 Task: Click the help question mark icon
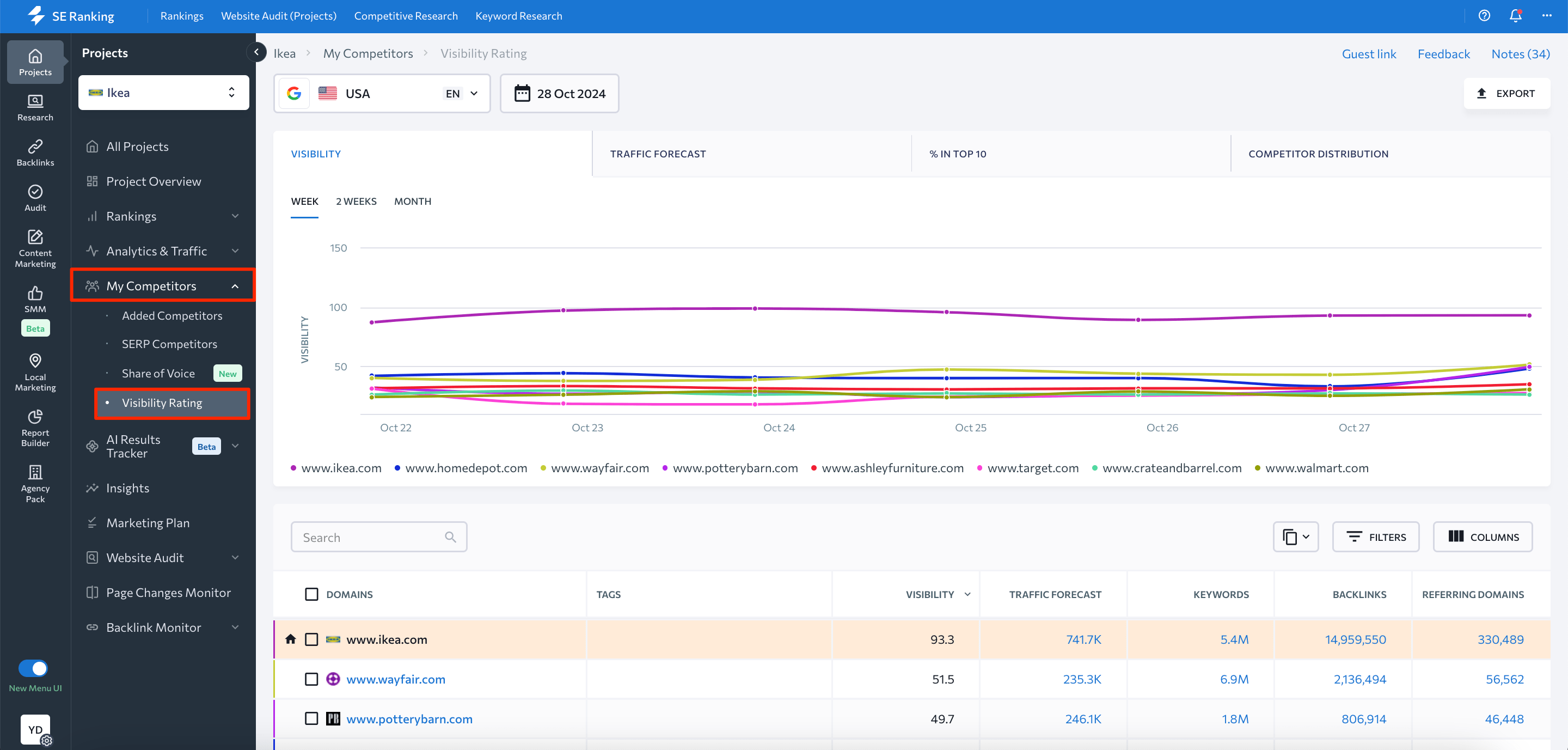(x=1484, y=16)
